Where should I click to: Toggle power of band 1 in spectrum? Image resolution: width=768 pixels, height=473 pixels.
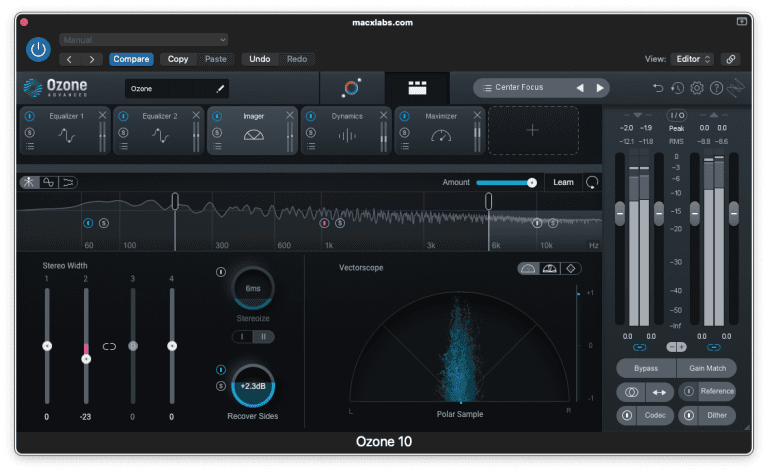click(x=88, y=223)
